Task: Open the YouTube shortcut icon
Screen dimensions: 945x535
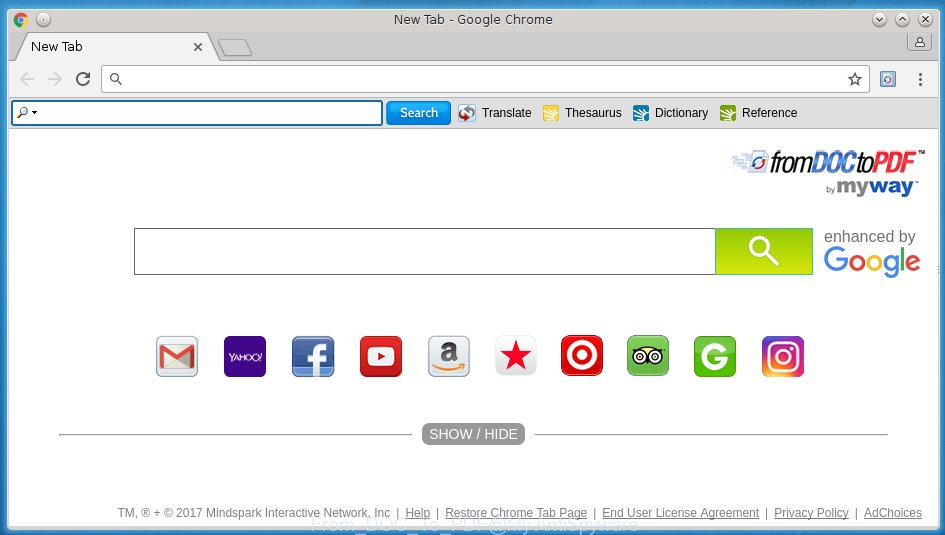Action: [381, 356]
